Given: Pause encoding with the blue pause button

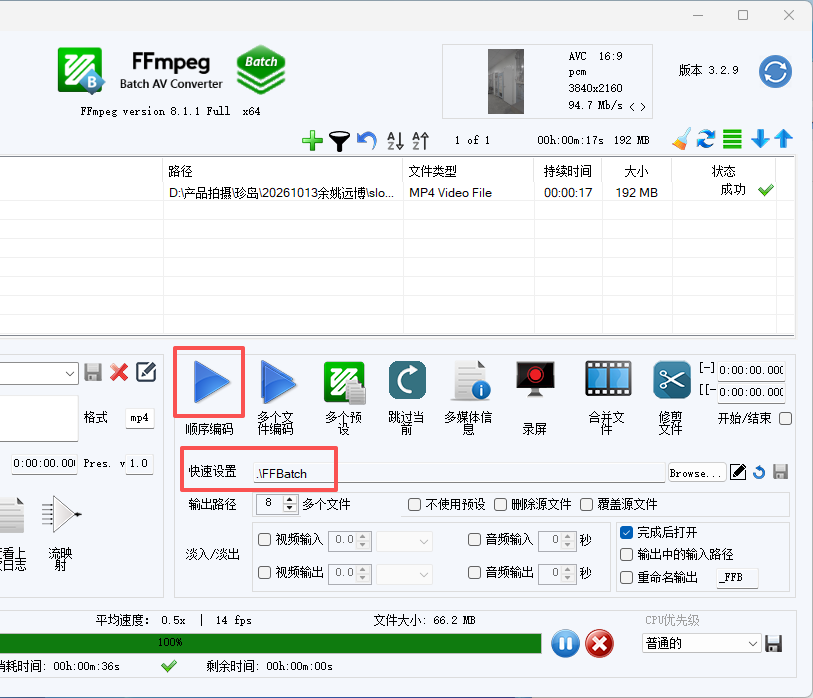Looking at the screenshot, I should [x=565, y=644].
